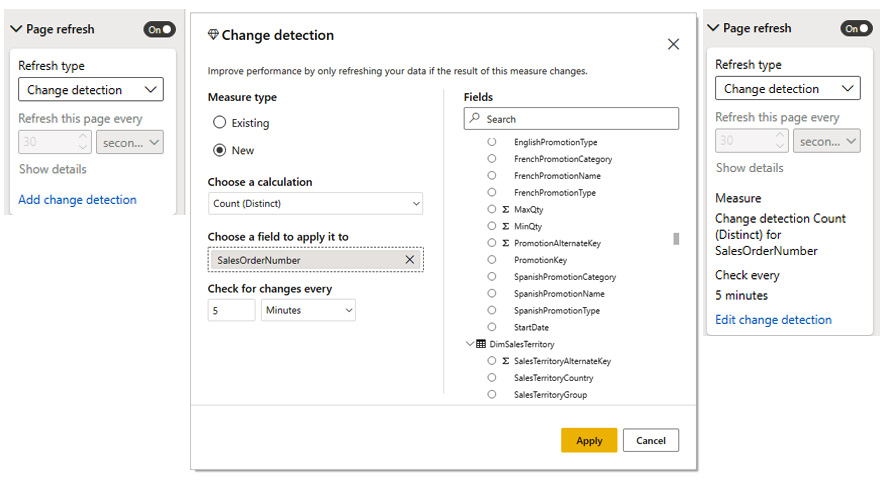The width and height of the screenshot is (890, 481).
Task: Open the Edit change detection link
Action: [773, 320]
